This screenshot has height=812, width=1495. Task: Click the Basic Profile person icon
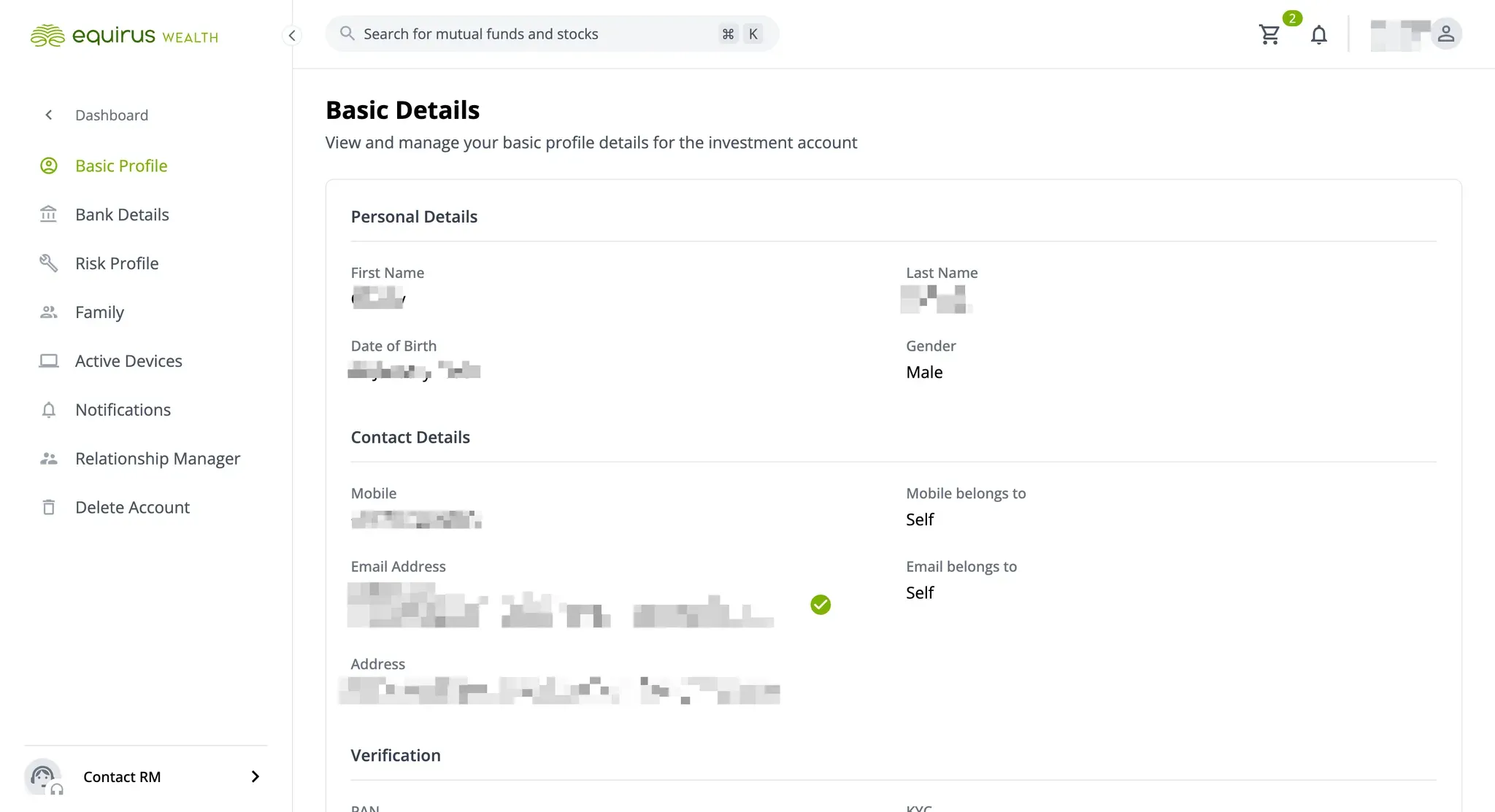point(49,166)
